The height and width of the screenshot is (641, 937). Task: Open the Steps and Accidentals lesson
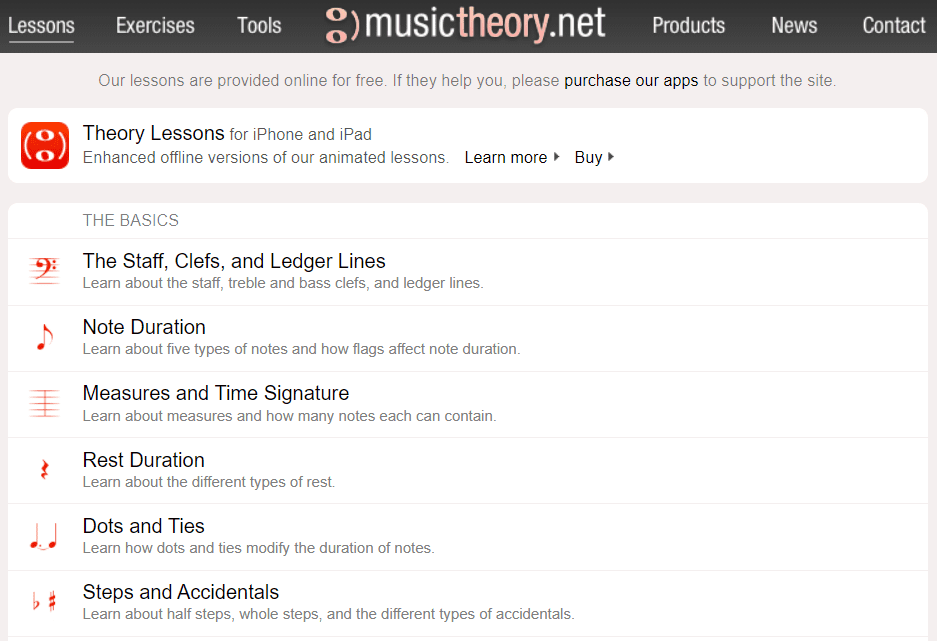pos(180,592)
